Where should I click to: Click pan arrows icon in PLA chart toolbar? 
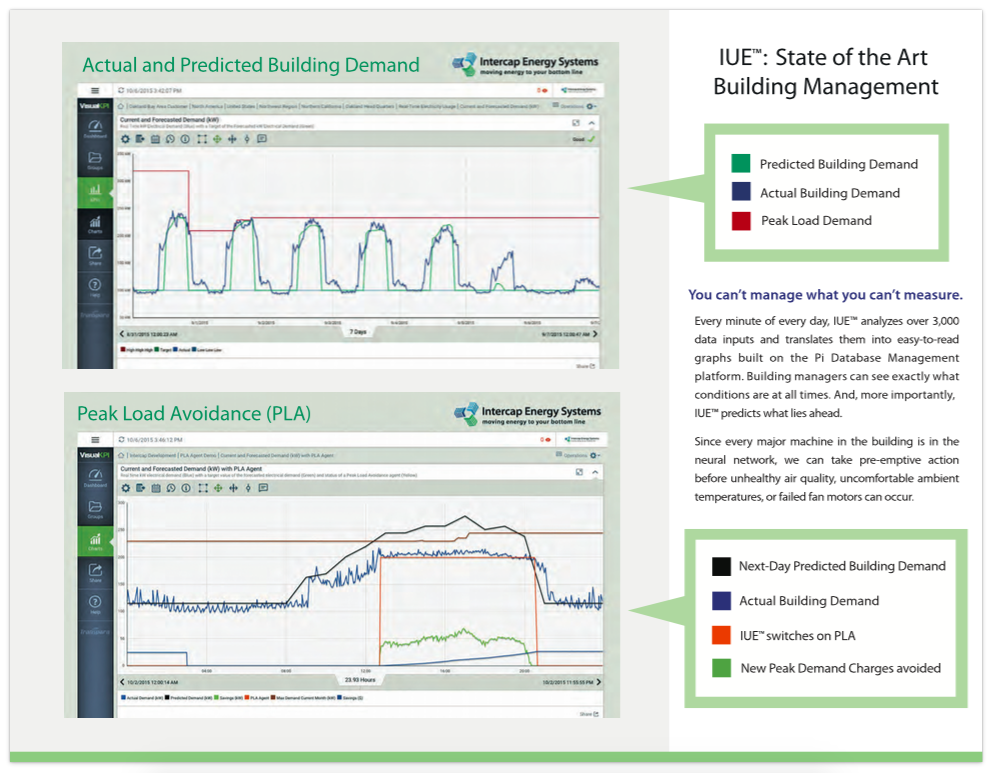pyautogui.click(x=233, y=488)
